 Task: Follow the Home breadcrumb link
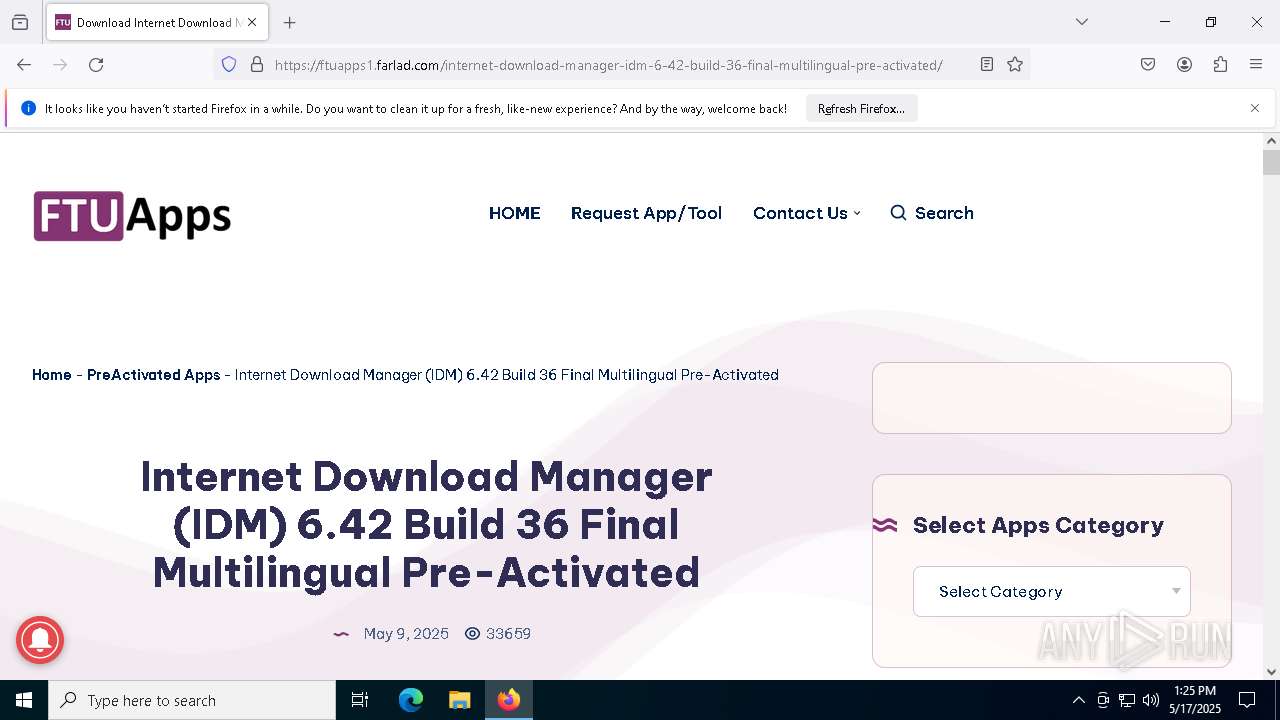click(x=52, y=375)
